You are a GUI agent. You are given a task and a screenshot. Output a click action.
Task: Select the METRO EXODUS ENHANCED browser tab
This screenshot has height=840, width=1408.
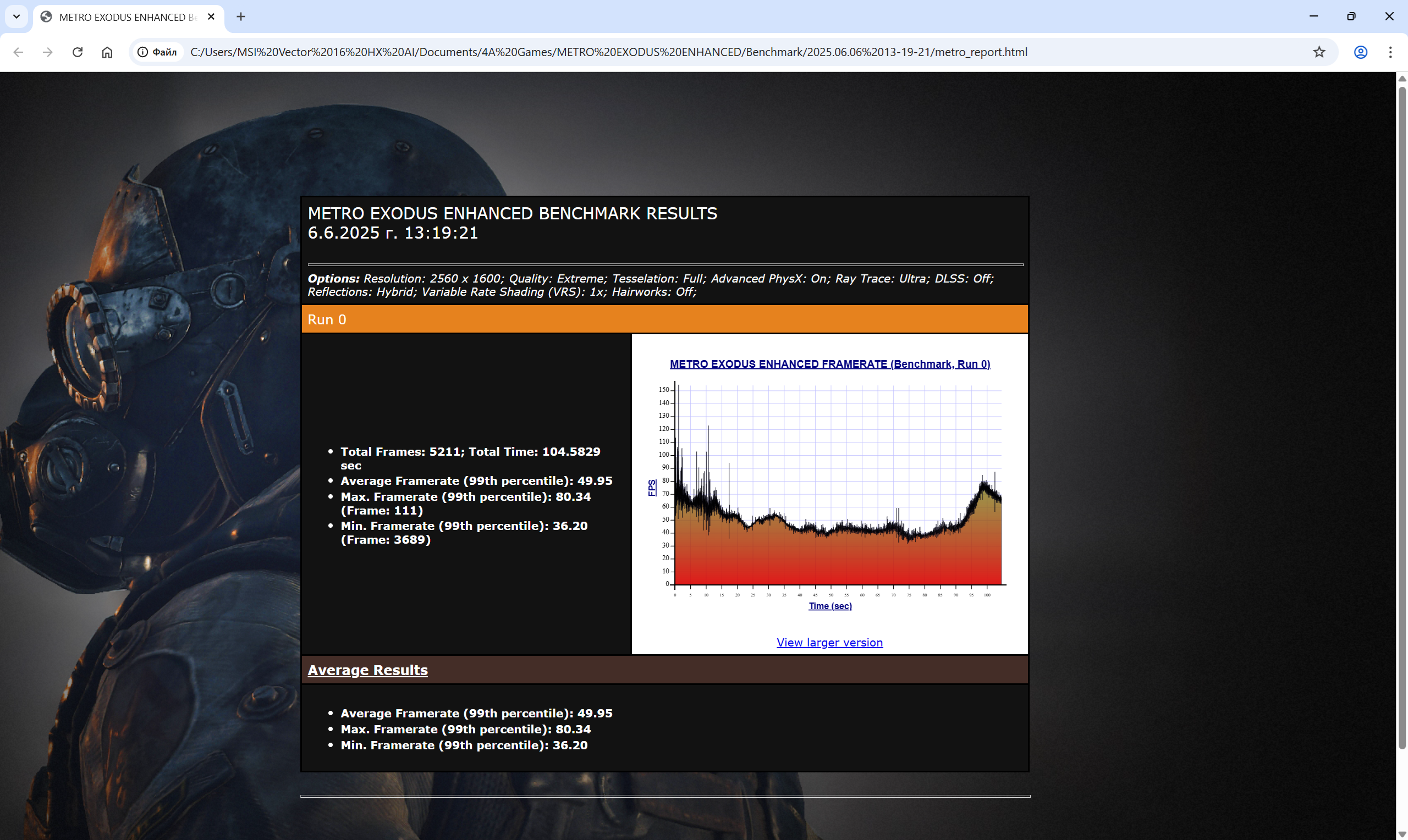129,17
